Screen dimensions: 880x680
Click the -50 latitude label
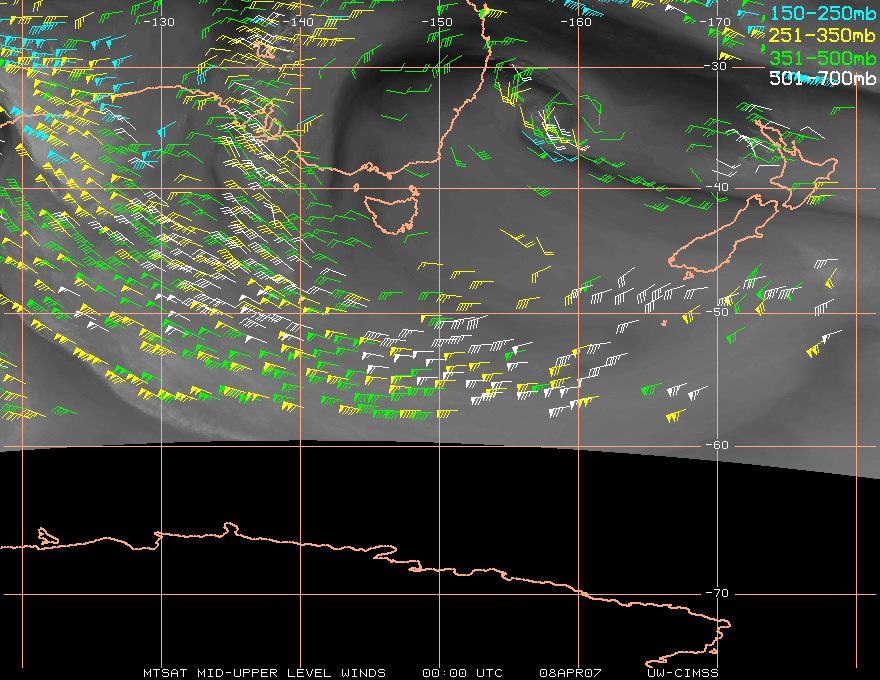717,312
